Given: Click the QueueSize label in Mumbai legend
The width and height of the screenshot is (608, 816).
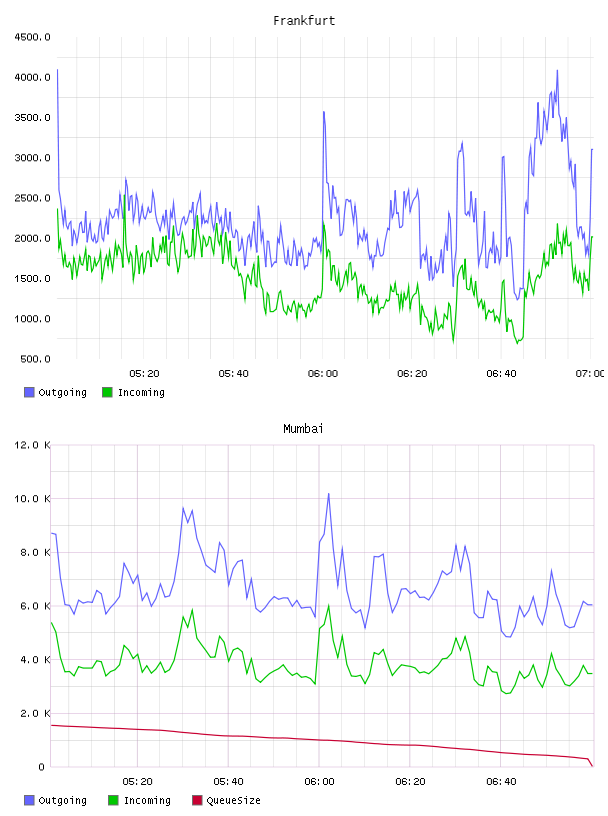Looking at the screenshot, I should 233,800.
